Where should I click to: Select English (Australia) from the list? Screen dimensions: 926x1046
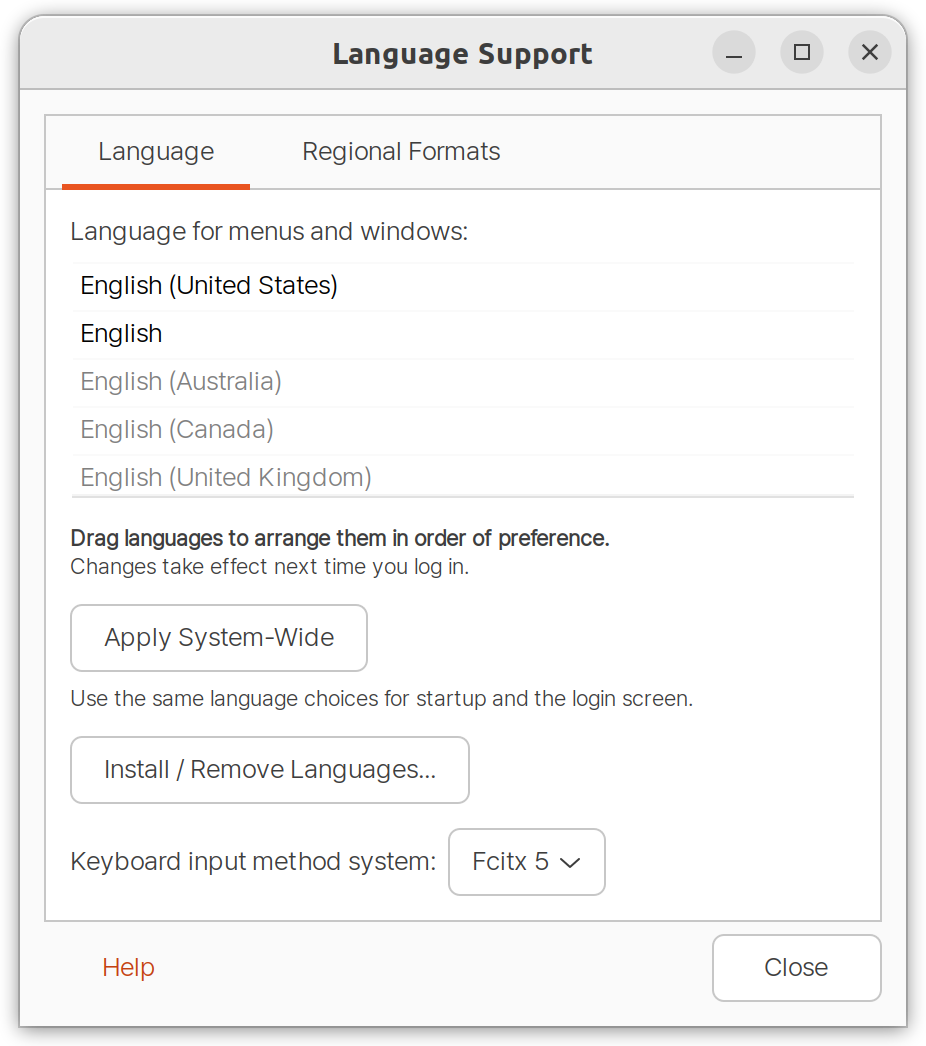point(181,381)
